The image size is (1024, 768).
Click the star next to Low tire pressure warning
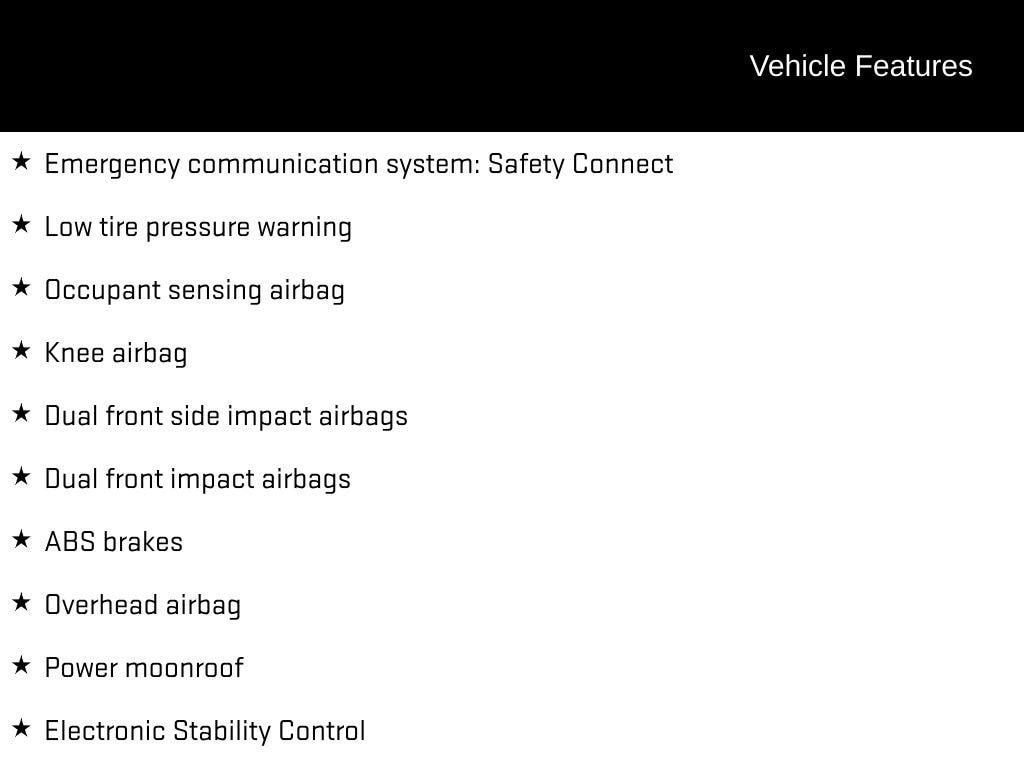(x=22, y=225)
